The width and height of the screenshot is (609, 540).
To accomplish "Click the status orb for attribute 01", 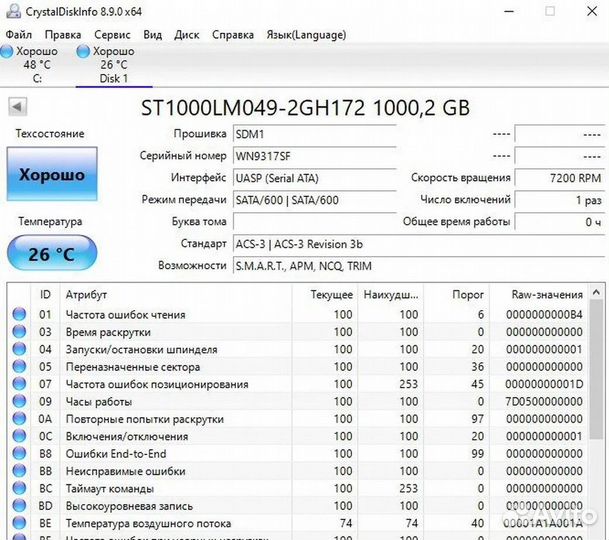I will tap(19, 314).
